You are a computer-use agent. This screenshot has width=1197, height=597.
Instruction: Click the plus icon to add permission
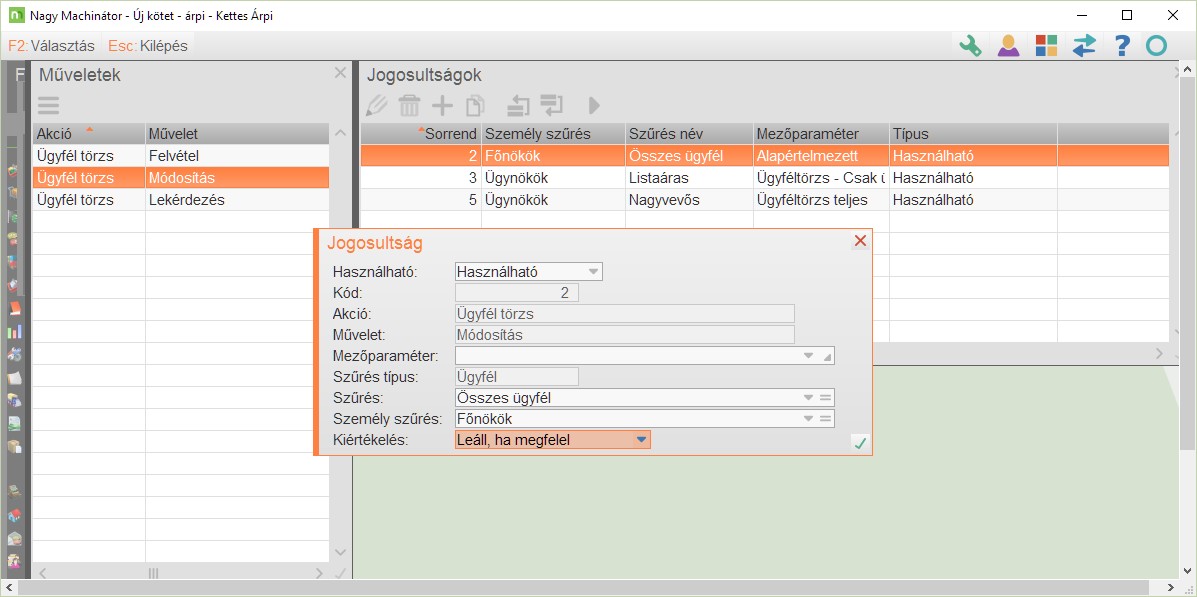pyautogui.click(x=442, y=105)
